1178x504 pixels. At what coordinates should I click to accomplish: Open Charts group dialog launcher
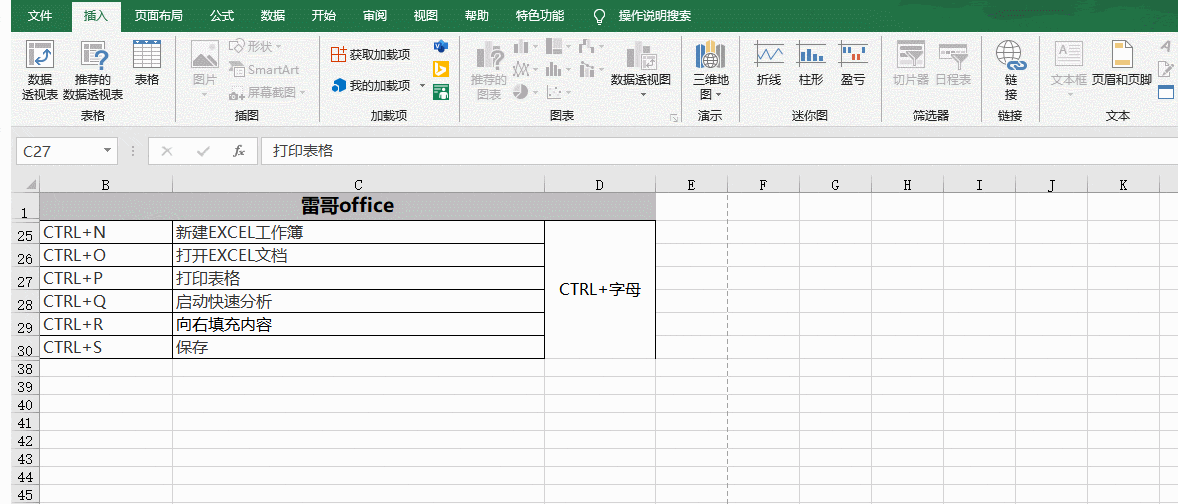674,117
